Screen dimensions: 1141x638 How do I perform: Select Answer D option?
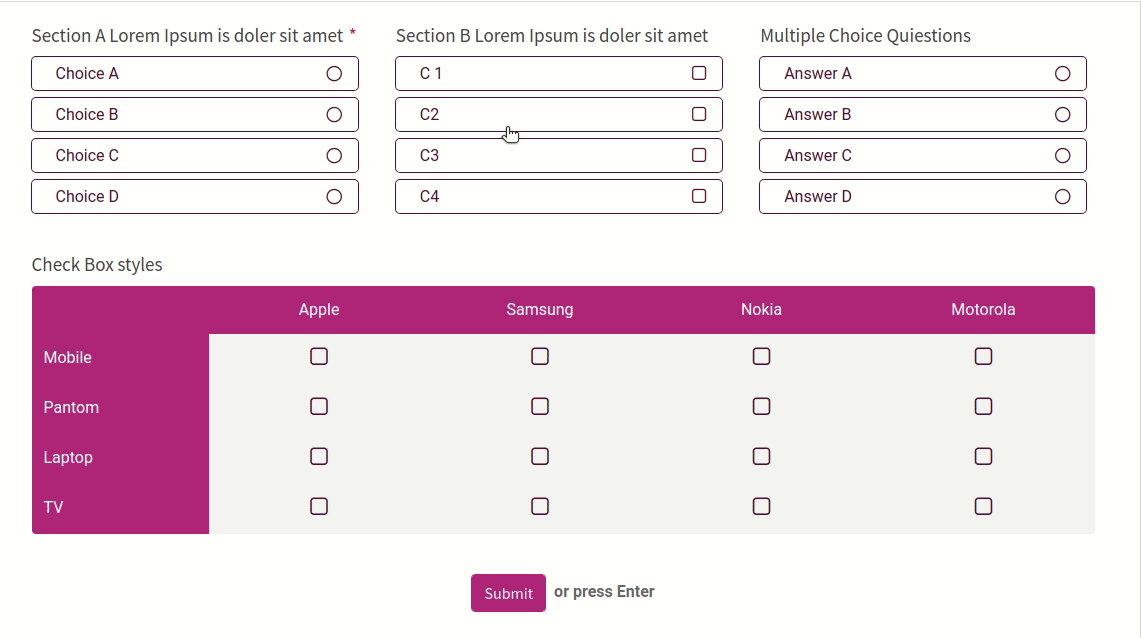tap(1063, 197)
